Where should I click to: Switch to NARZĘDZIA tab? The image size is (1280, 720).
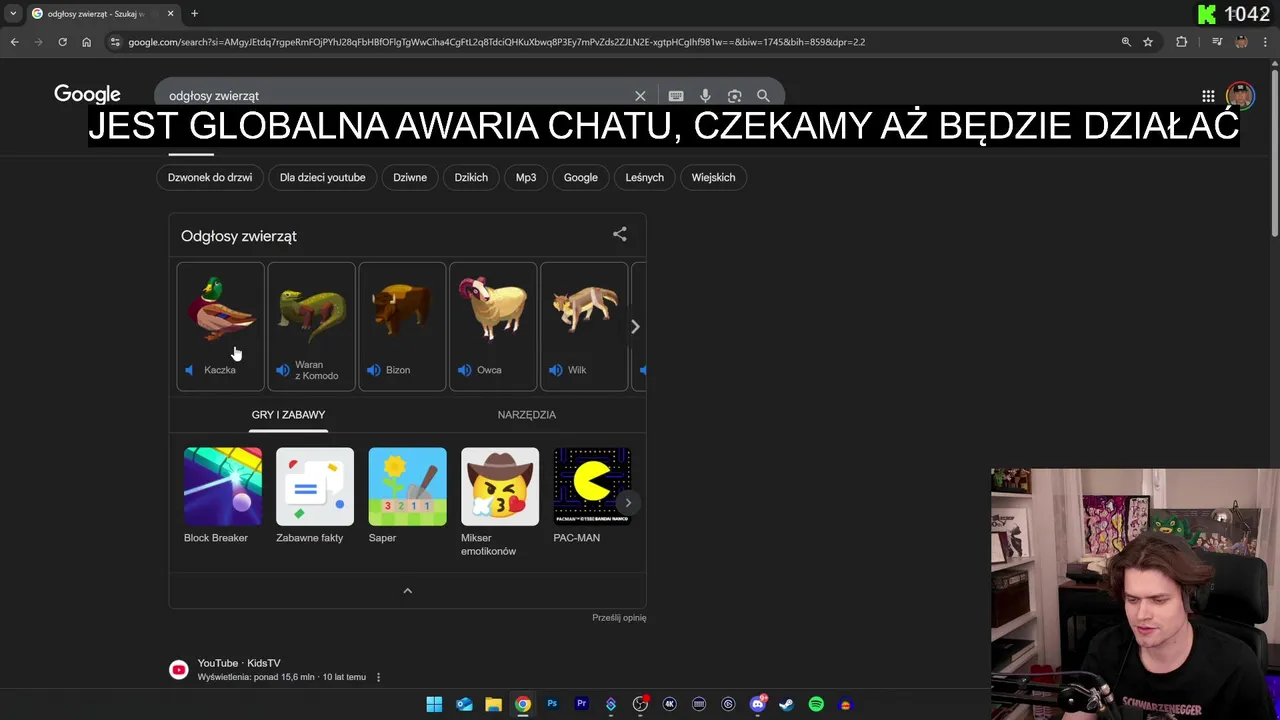pyautogui.click(x=527, y=414)
